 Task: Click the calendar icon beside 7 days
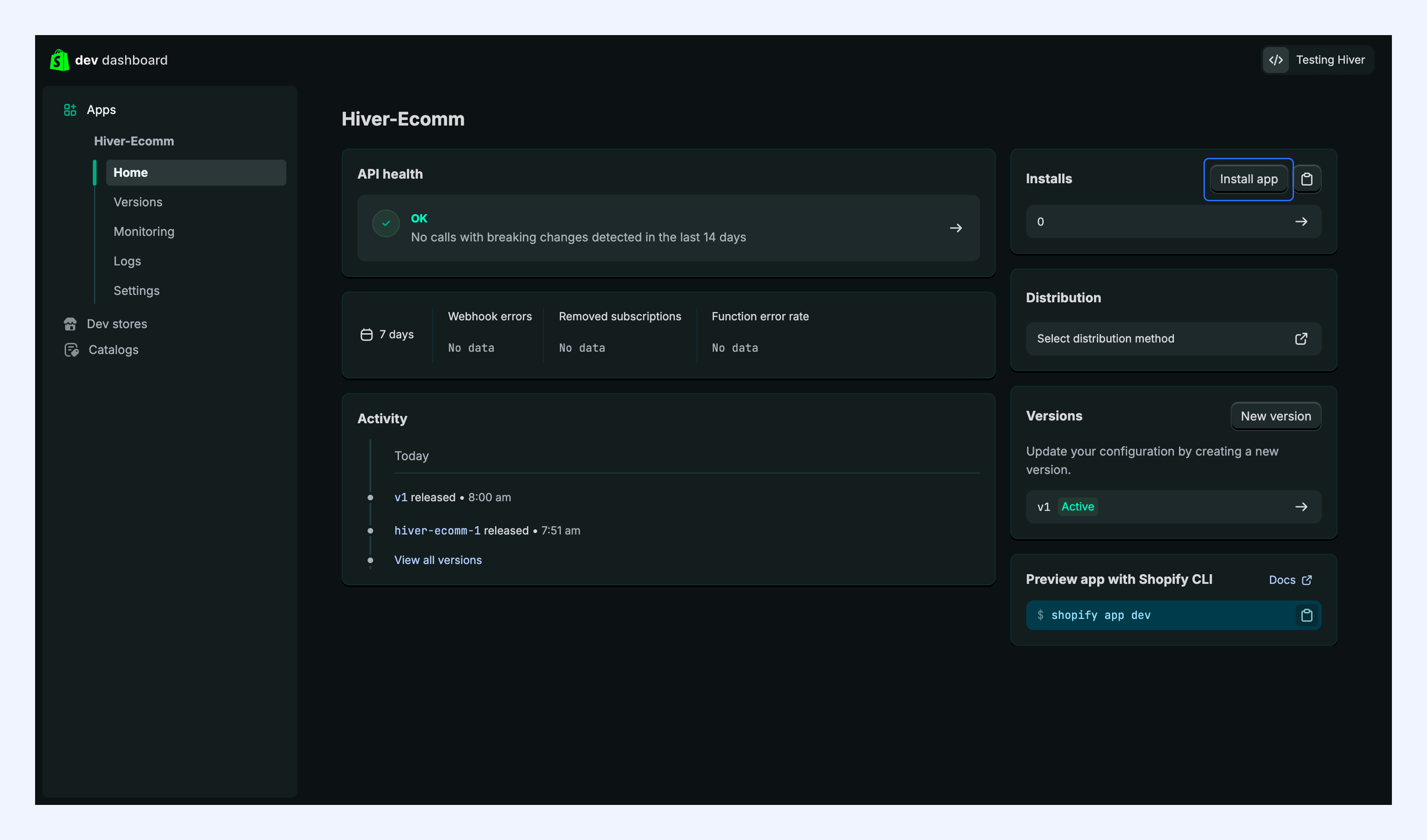click(366, 335)
